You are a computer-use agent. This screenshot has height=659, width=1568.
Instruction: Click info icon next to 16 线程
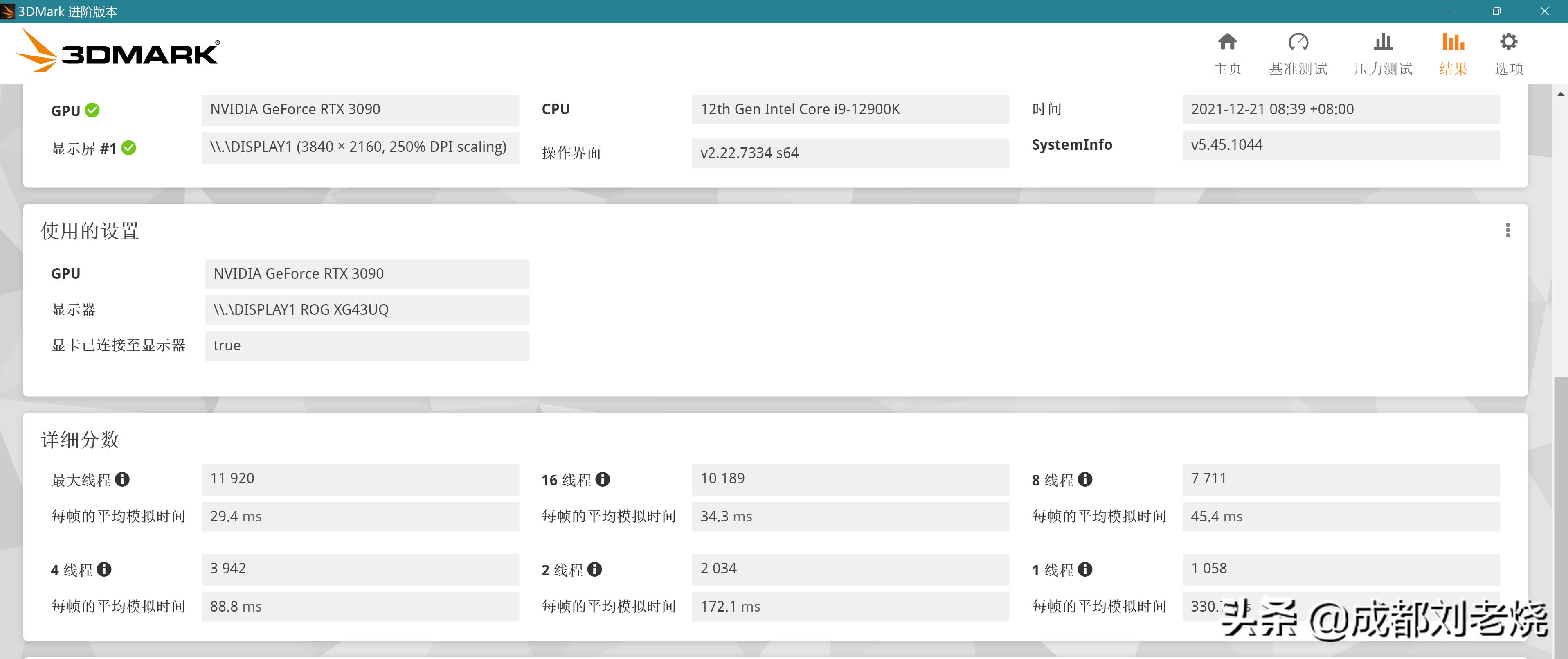pos(603,479)
